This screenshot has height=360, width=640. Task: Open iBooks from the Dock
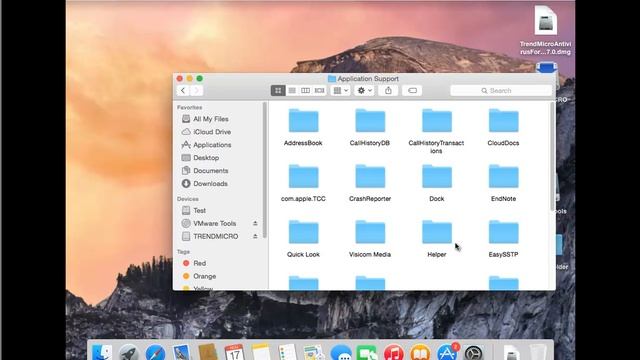pos(420,352)
